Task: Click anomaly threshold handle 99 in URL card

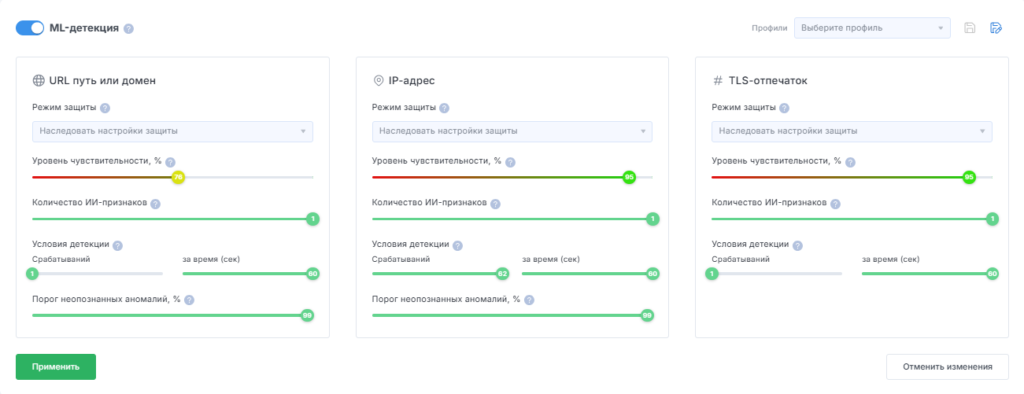Action: point(308,316)
